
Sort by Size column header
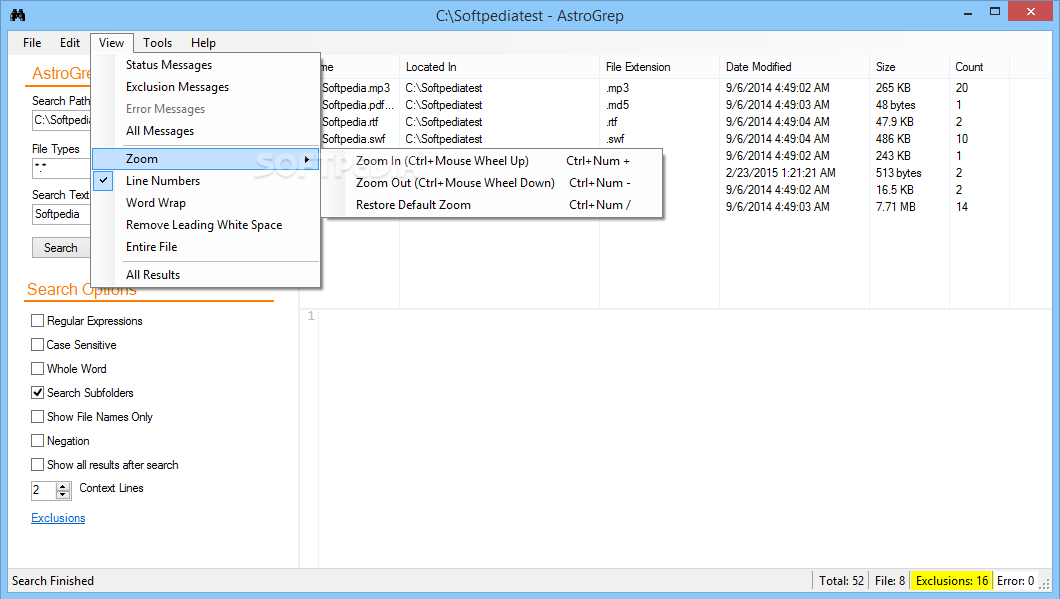[909, 67]
